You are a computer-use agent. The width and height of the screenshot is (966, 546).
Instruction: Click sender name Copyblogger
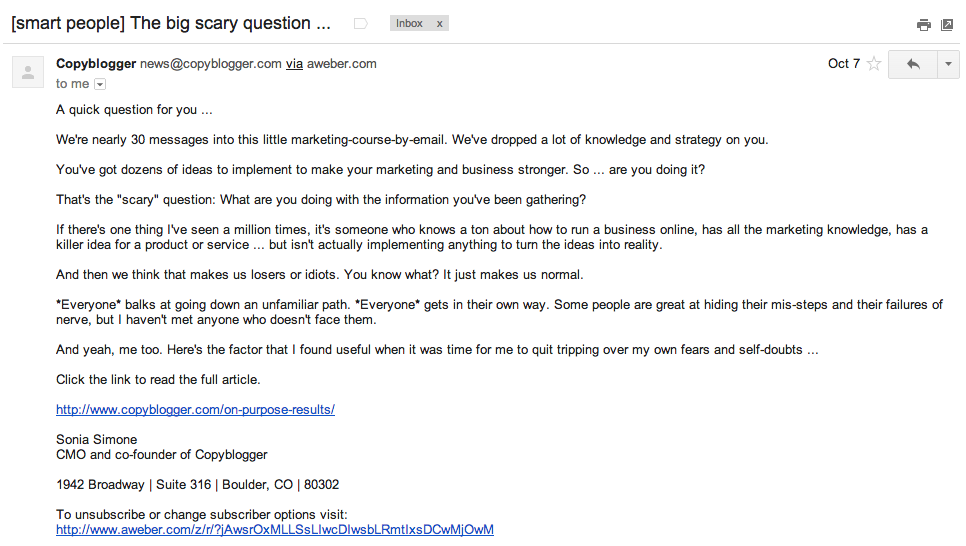[96, 64]
